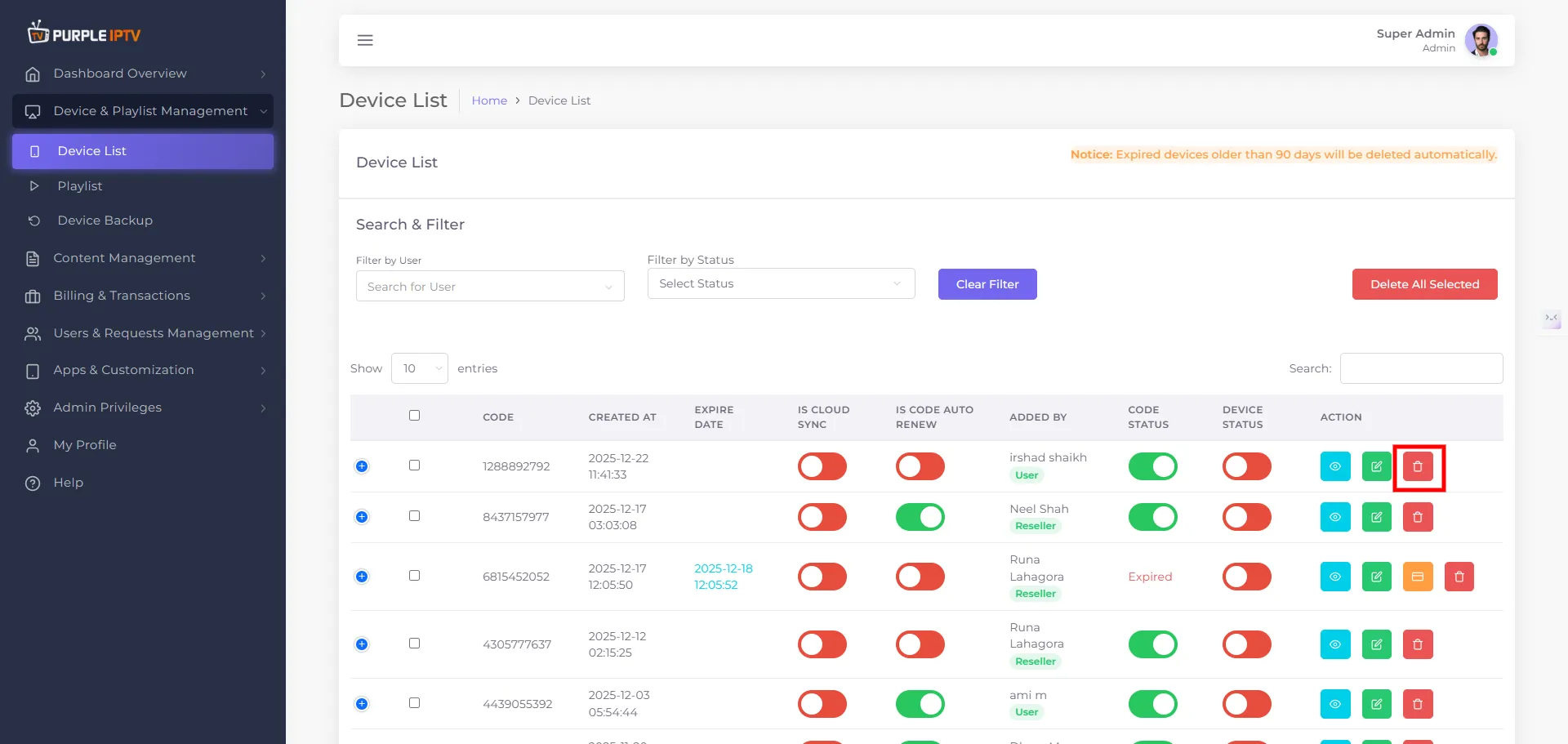
Task: Delete device 6815452052
Action: pos(1459,577)
